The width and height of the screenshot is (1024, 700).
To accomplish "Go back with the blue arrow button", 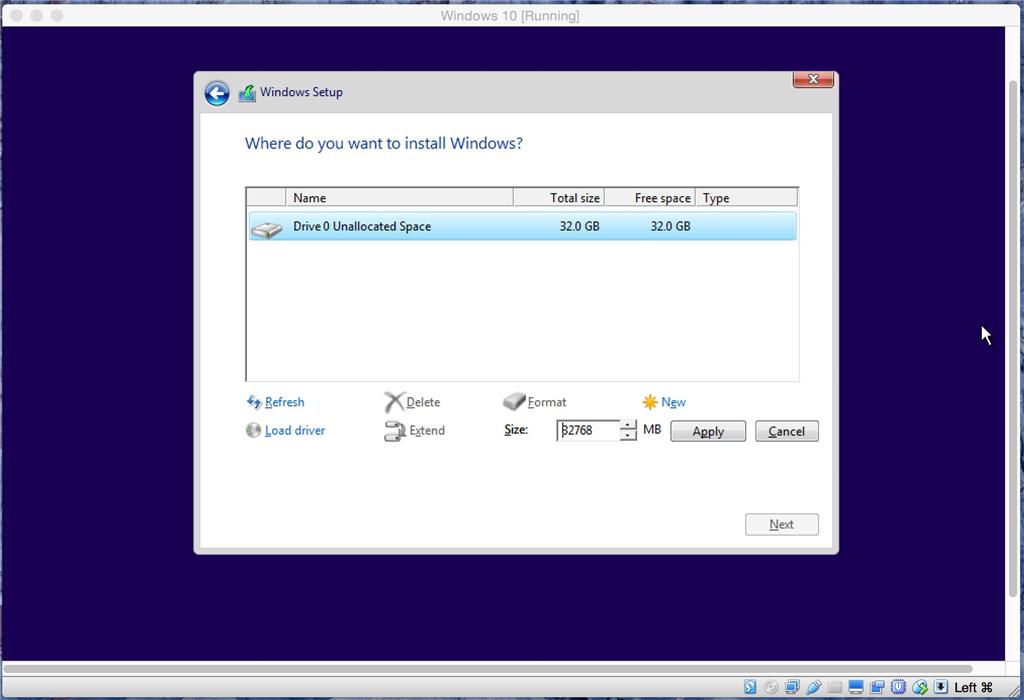I will [x=217, y=93].
